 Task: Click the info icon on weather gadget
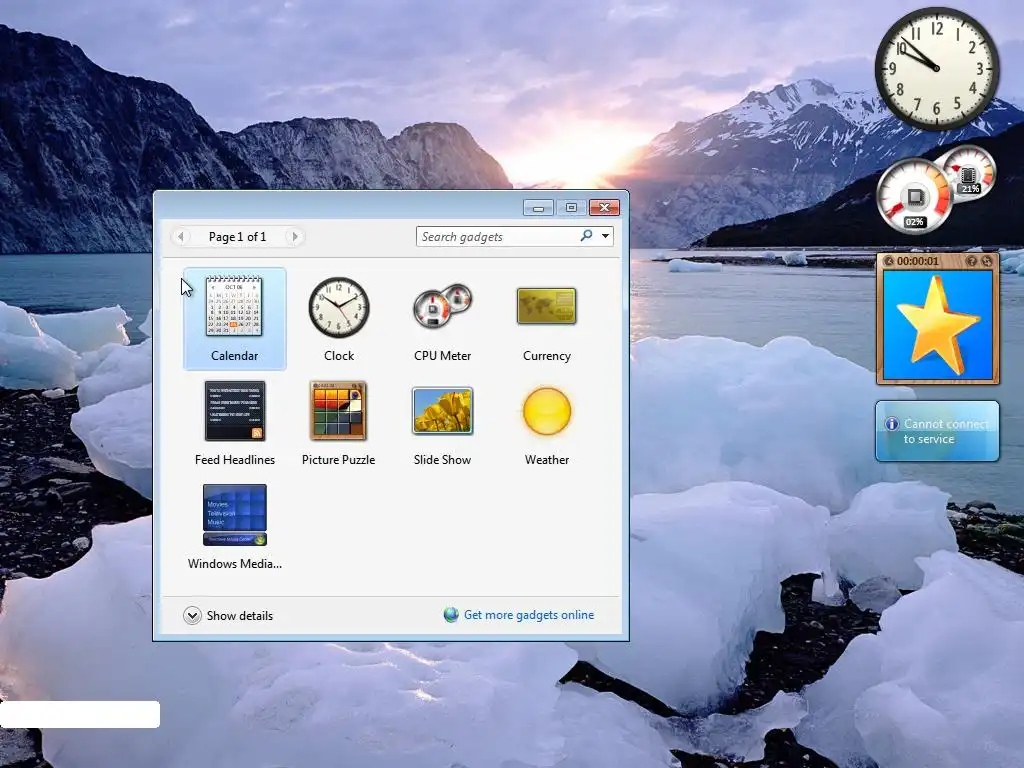point(891,424)
